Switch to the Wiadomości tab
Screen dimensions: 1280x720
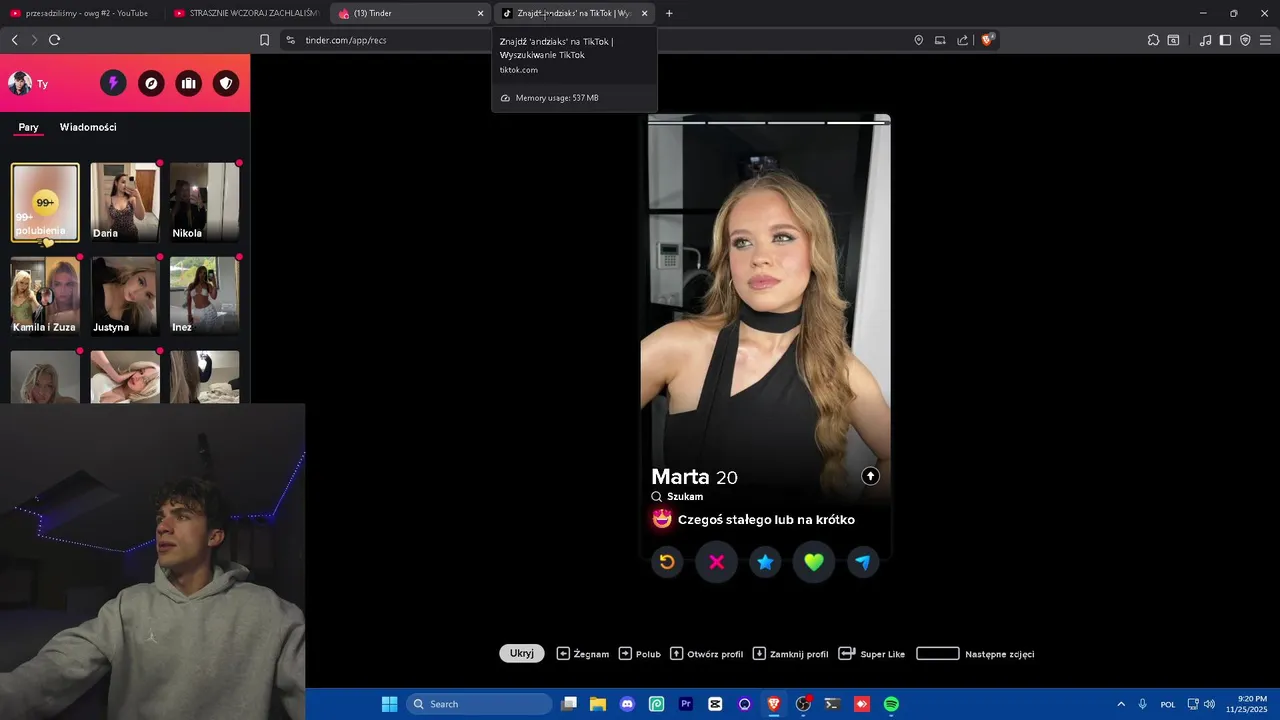[88, 127]
